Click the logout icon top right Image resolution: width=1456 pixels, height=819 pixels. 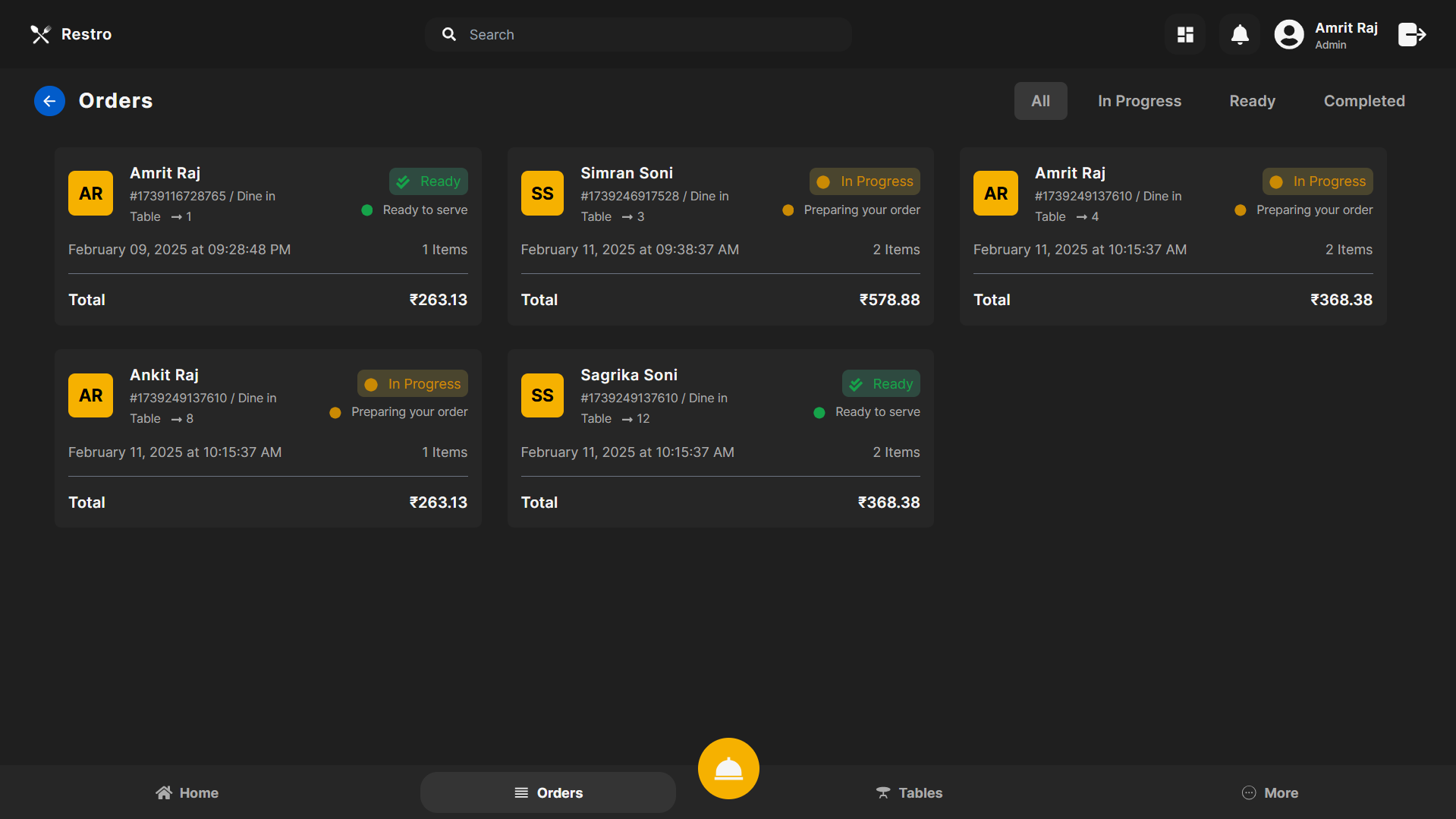1412,34
